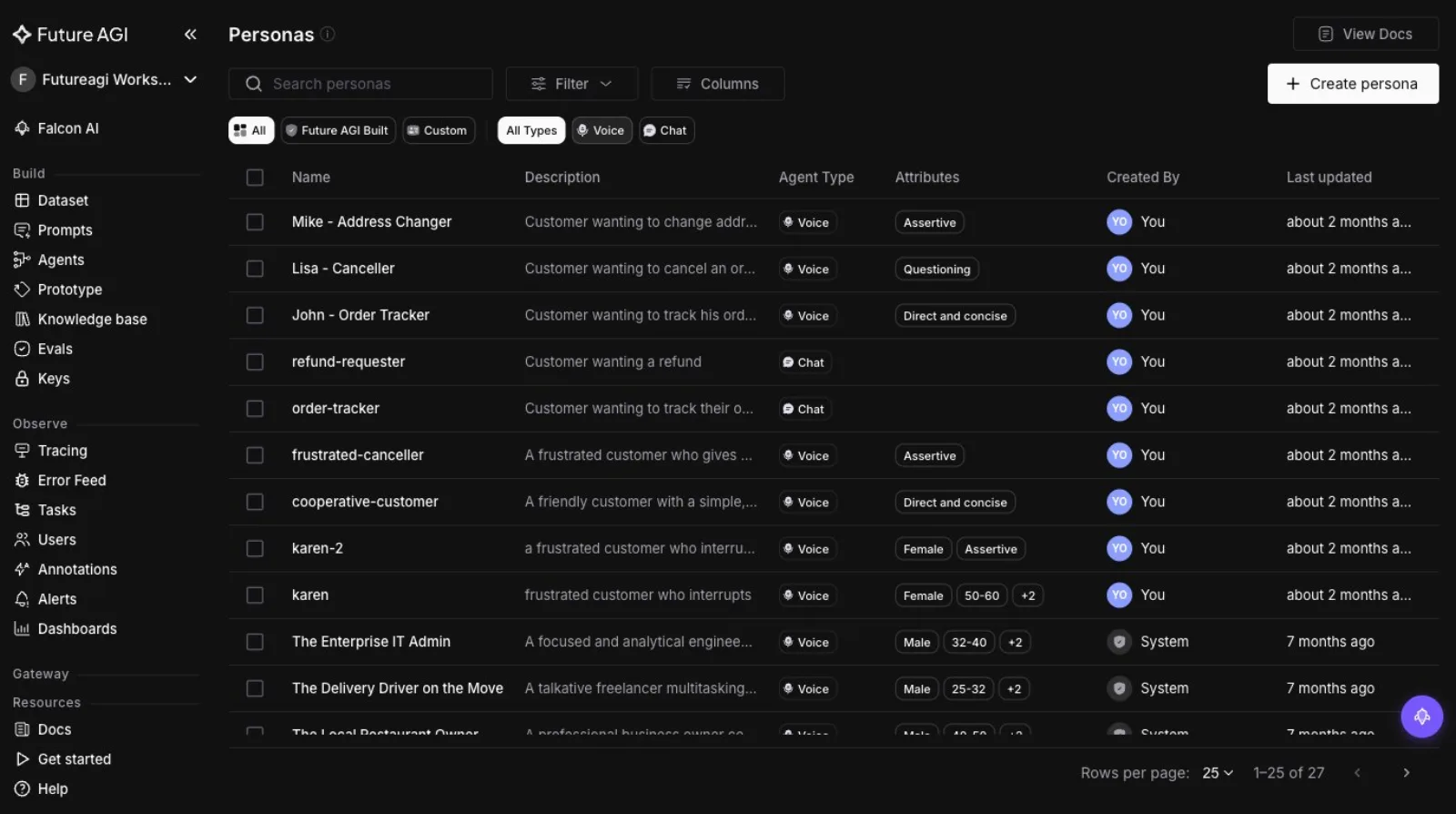The height and width of the screenshot is (814, 1456).
Task: Click Create persona button
Action: [1352, 84]
